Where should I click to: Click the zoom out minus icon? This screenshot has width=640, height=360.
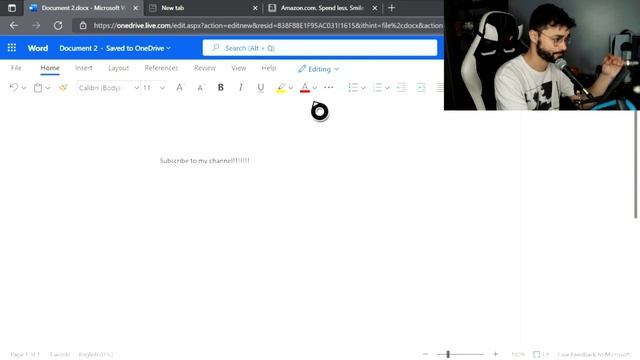point(425,354)
